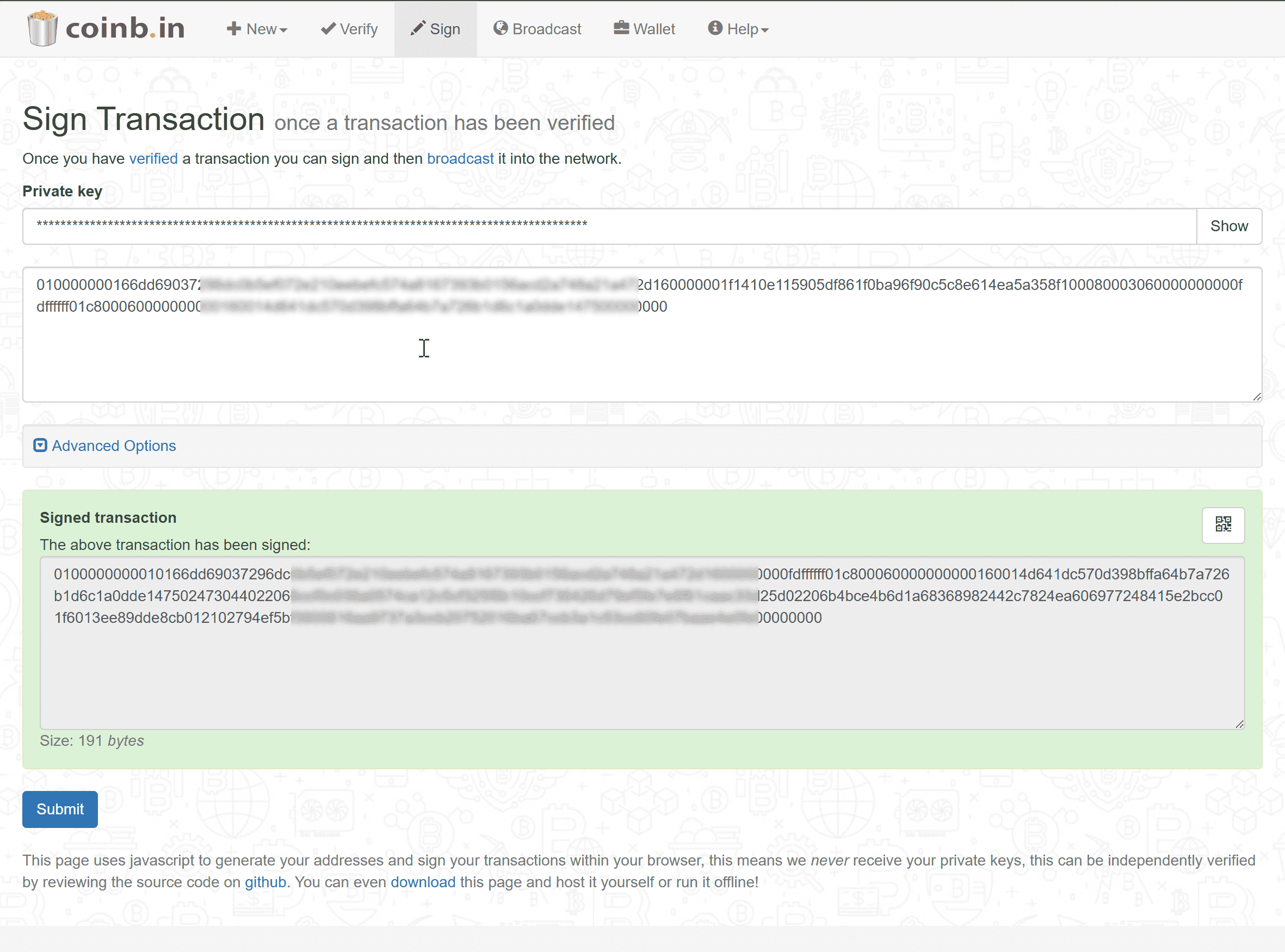Click the info icon beside Help
Screen dimensions: 1285x952
714,28
